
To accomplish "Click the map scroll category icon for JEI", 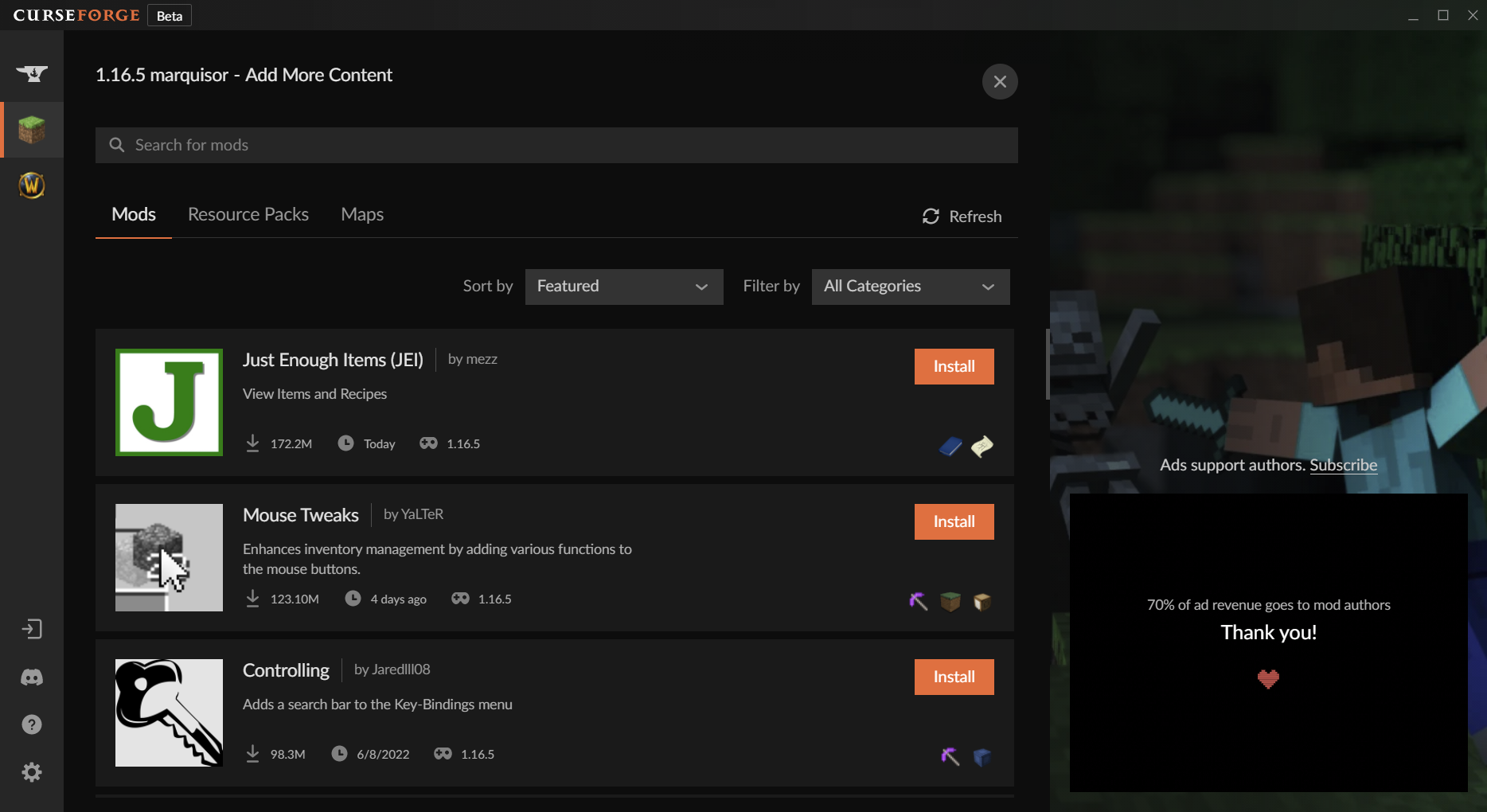I will pyautogui.click(x=982, y=447).
